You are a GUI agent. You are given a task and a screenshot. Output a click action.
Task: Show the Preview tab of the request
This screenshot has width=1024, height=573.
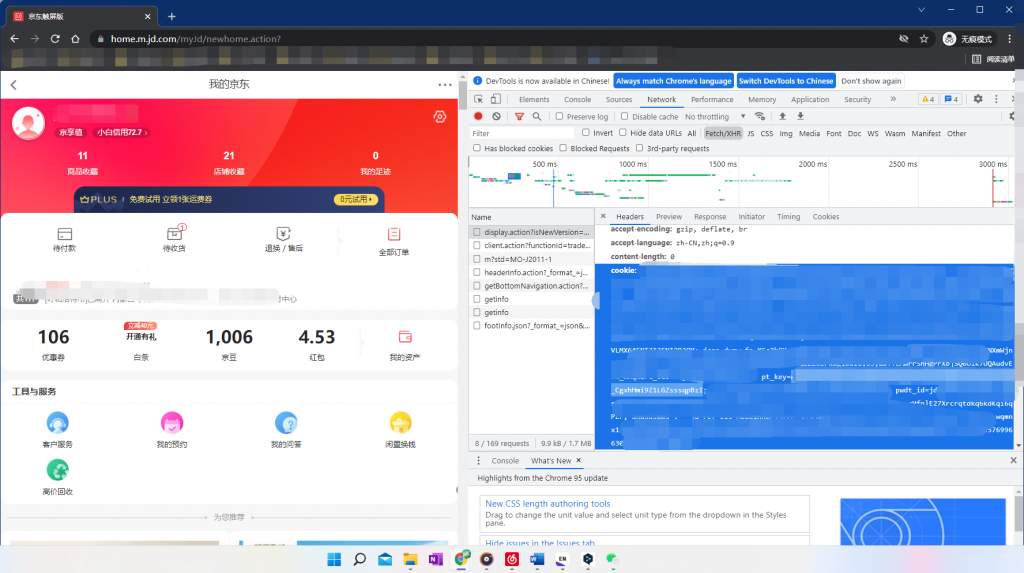tap(669, 216)
